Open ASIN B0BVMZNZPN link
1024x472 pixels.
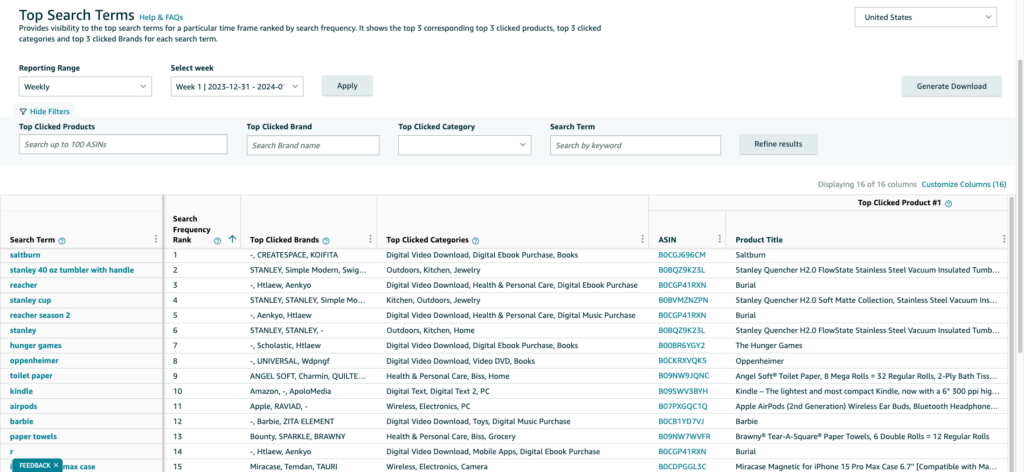pos(682,300)
